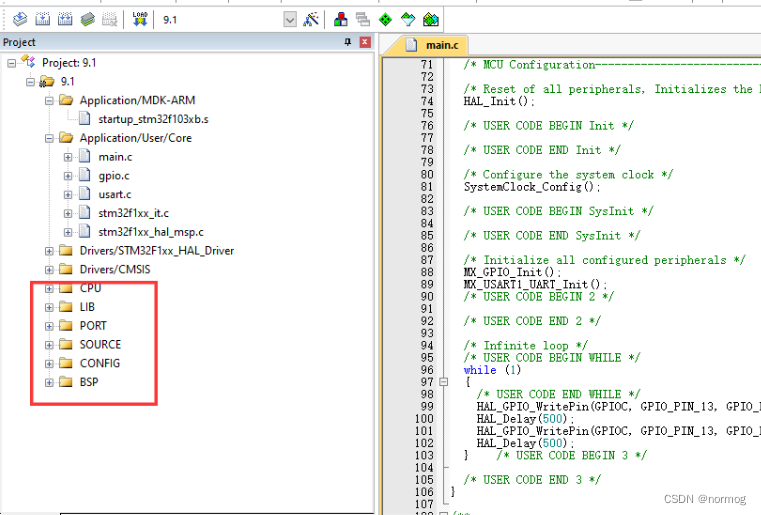Expand the CONFIG group
This screenshot has width=761, height=515.
pyautogui.click(x=49, y=364)
